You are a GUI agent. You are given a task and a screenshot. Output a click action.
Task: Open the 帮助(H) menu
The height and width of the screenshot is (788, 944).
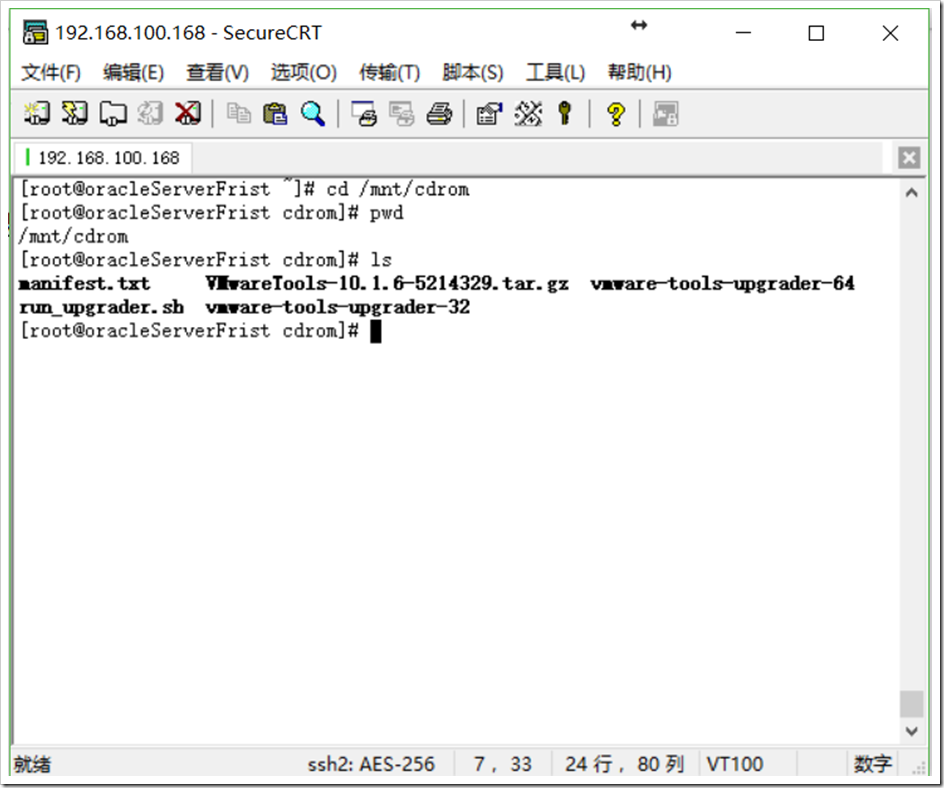pyautogui.click(x=639, y=73)
